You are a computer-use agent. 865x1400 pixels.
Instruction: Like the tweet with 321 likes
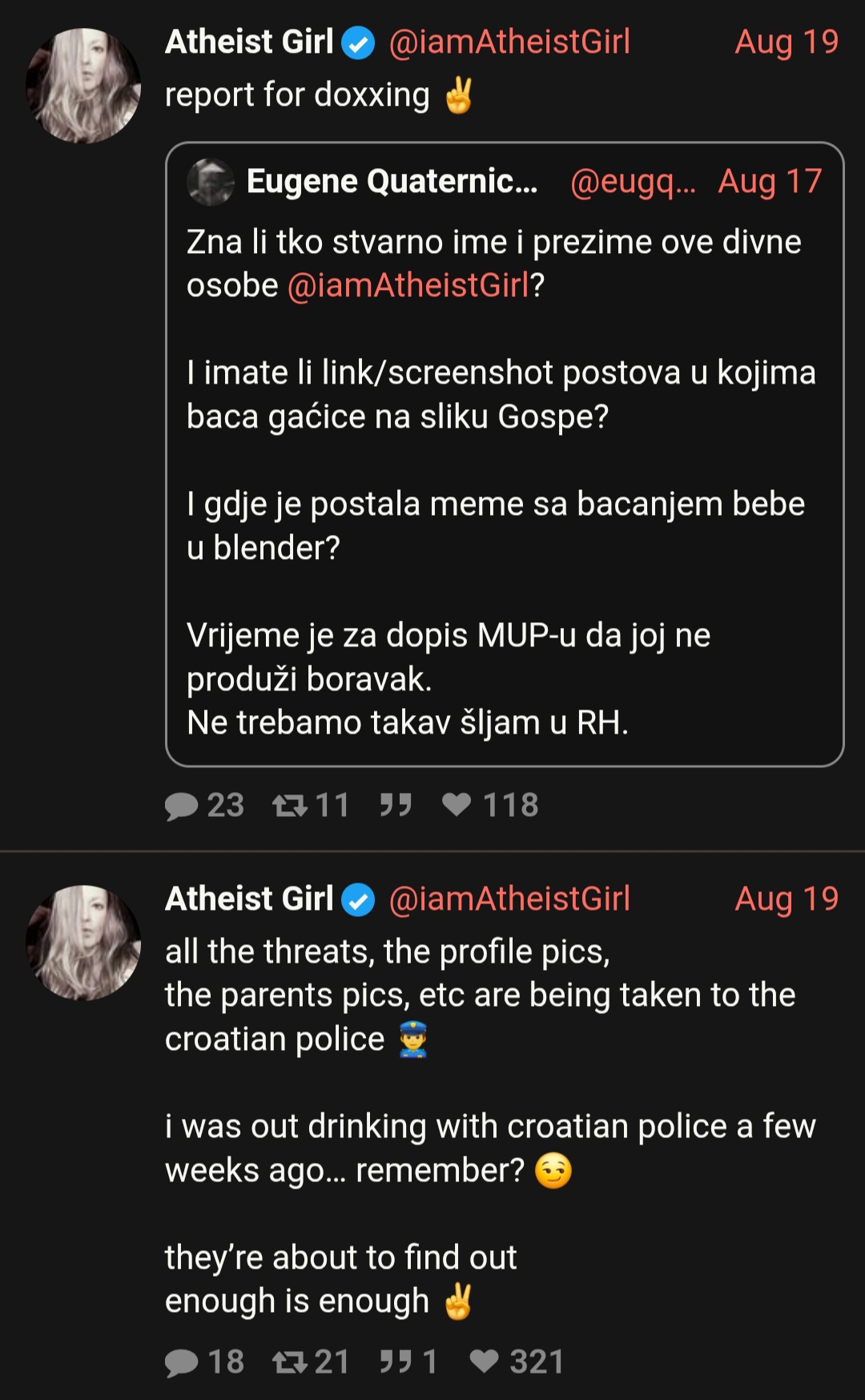(517, 1362)
